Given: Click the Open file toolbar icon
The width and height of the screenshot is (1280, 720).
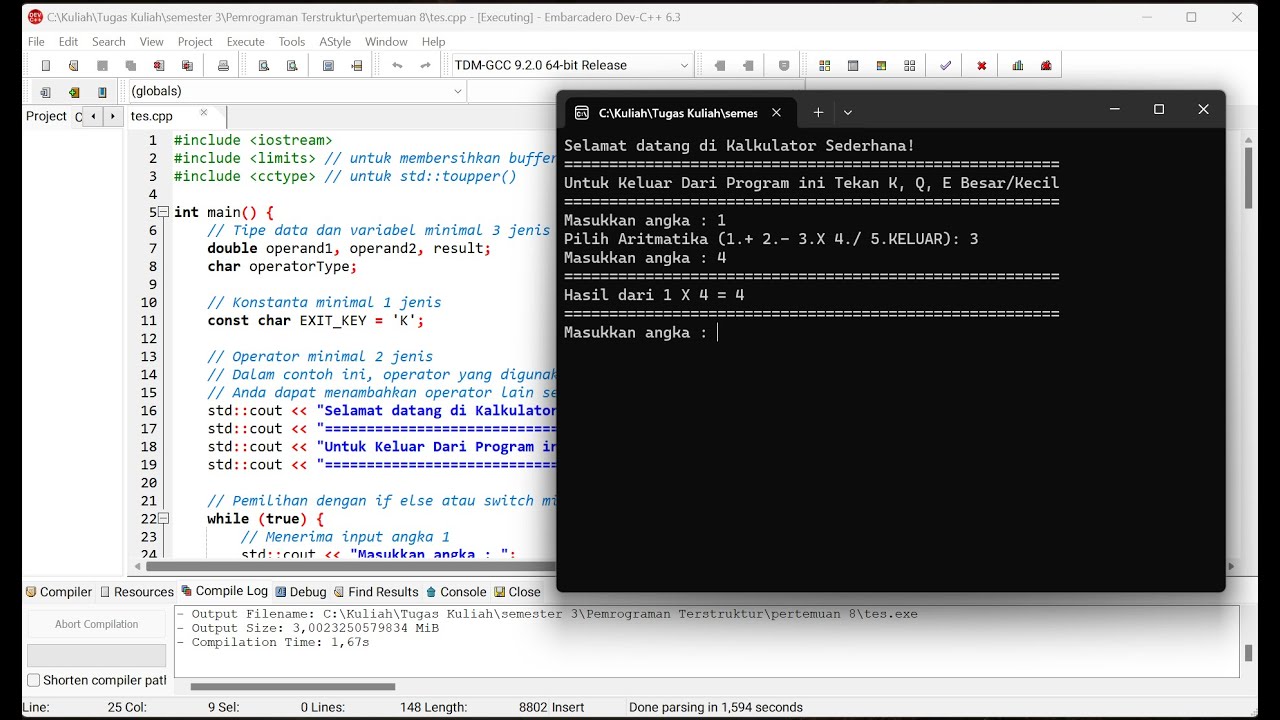Looking at the screenshot, I should coord(74,66).
